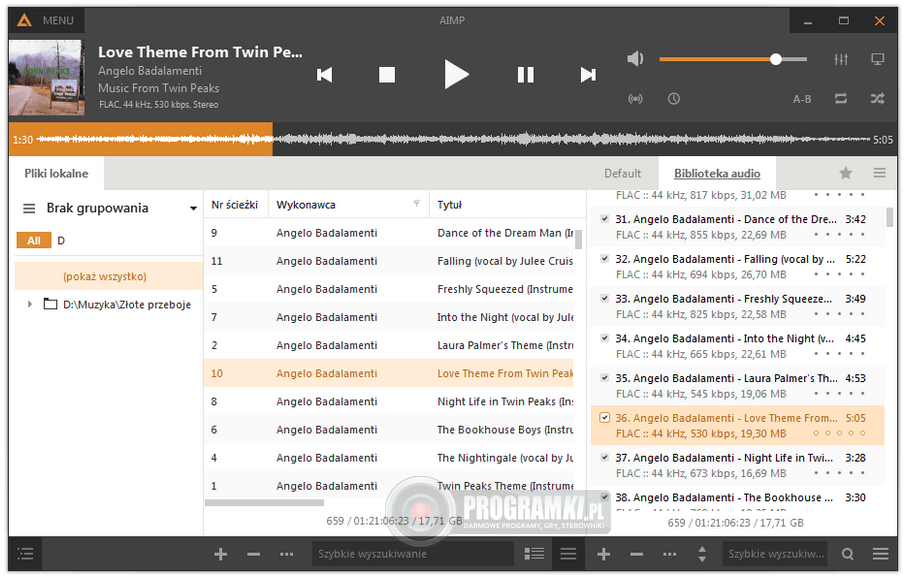This screenshot has height=582, width=904.
Task: Select the D letter filter
Action: click(61, 241)
